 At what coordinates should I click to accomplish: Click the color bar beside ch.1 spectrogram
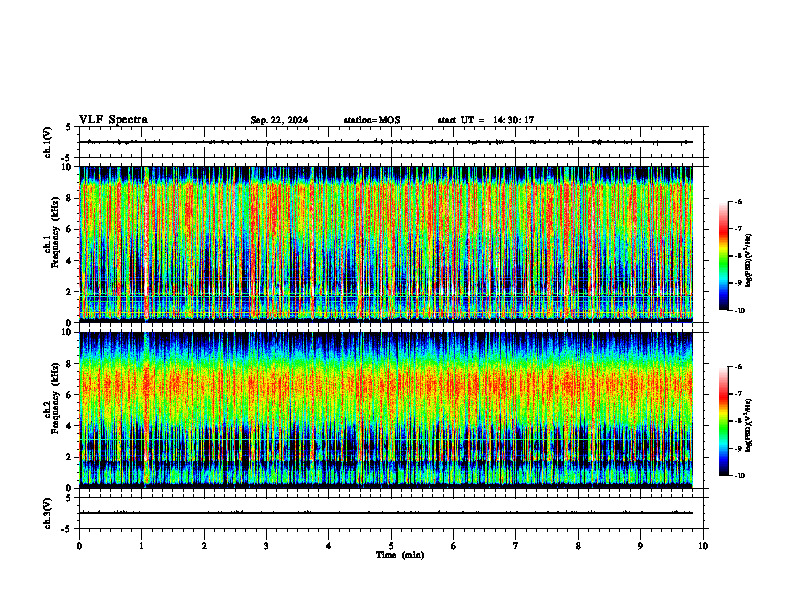(x=724, y=256)
